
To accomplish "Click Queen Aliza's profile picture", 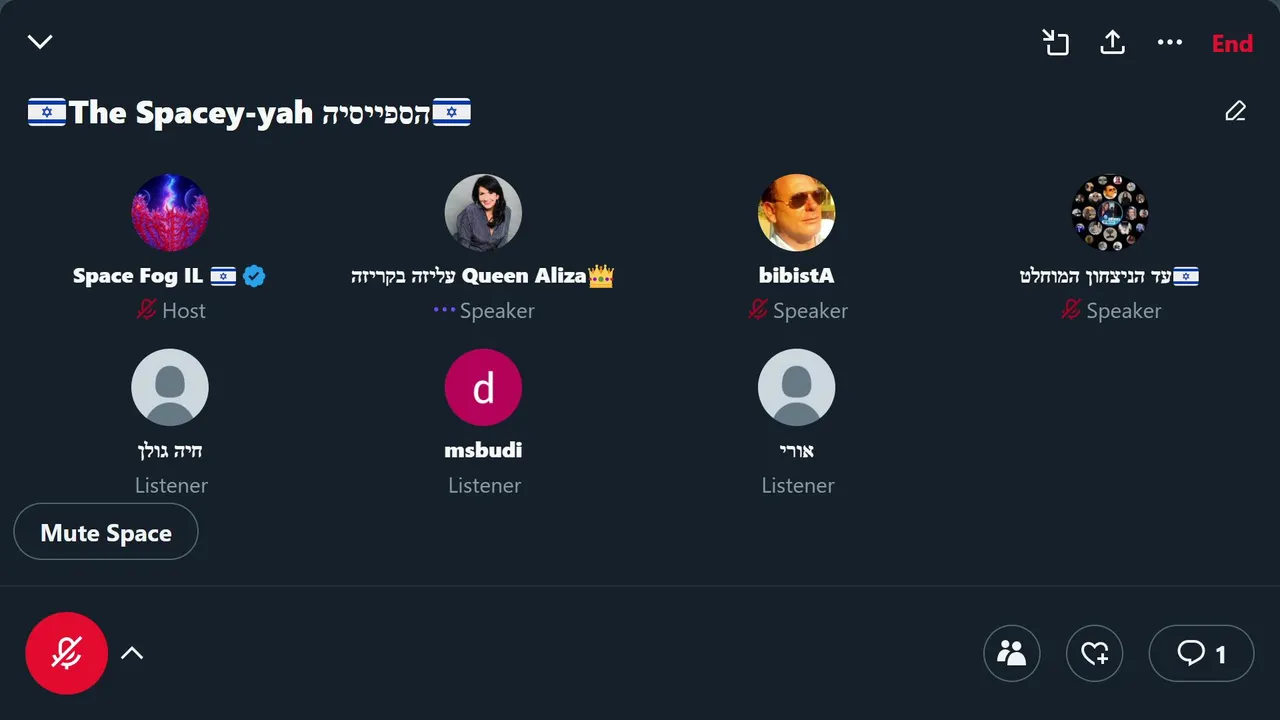I will [483, 213].
